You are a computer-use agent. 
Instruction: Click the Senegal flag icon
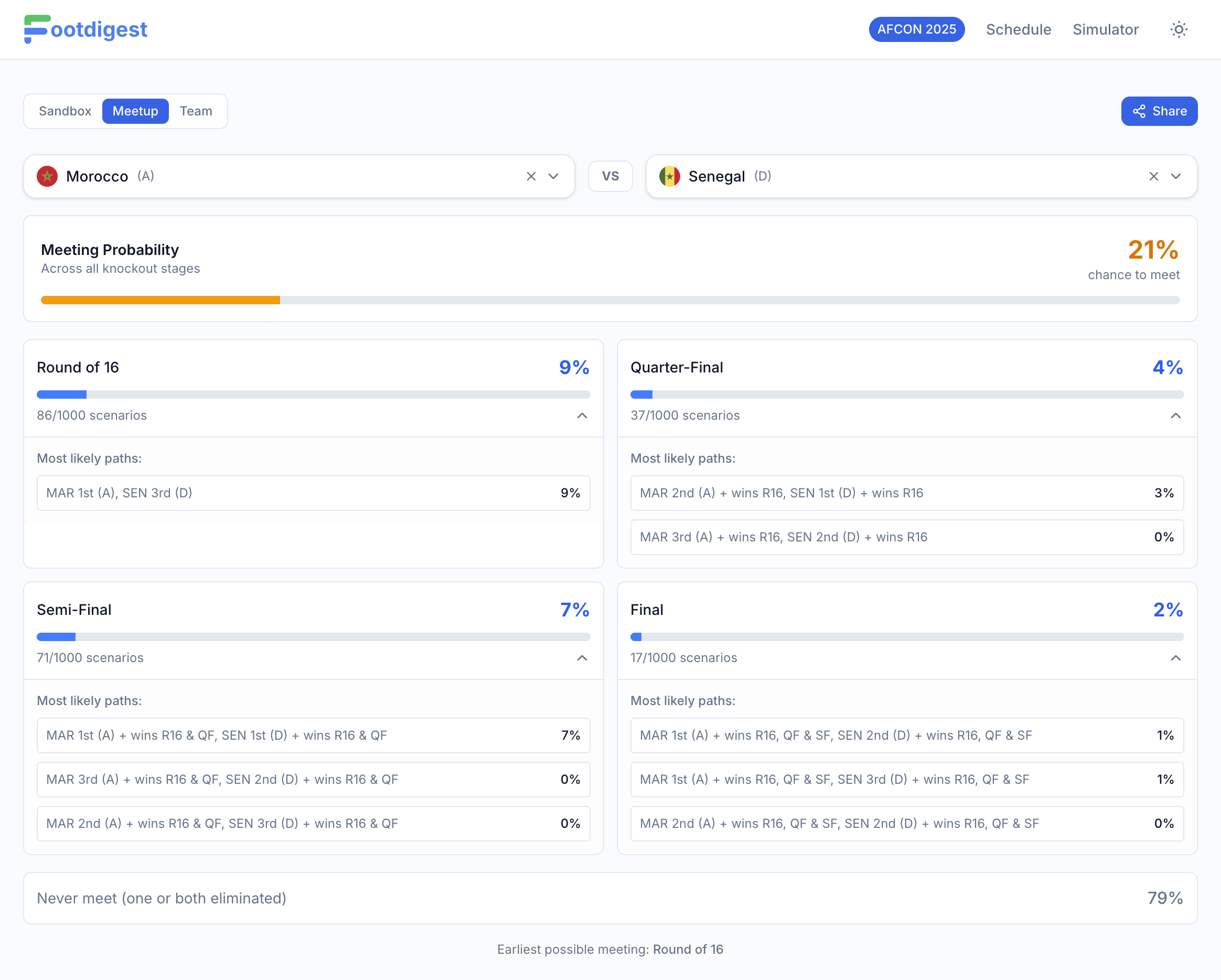click(670, 176)
